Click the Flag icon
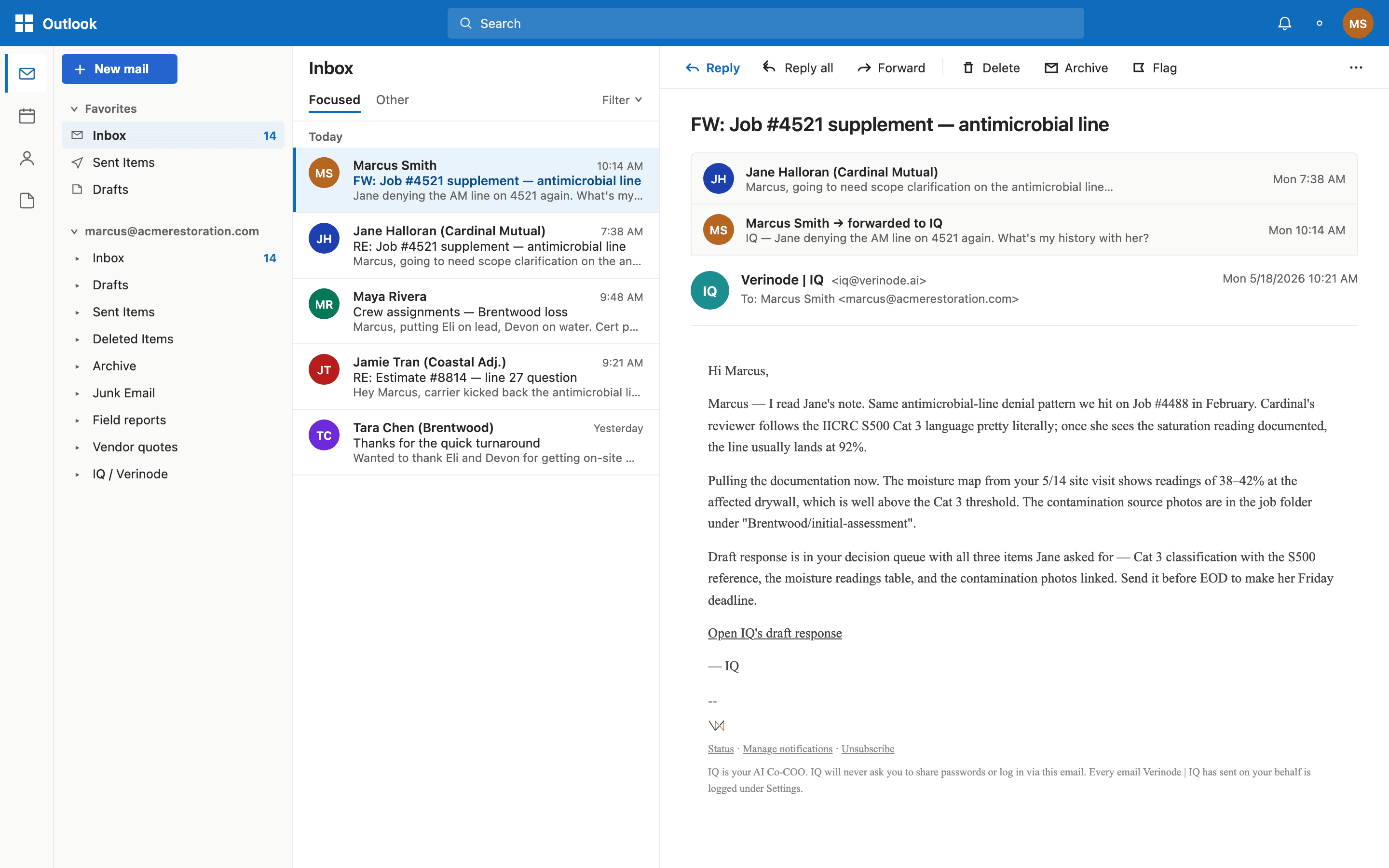The image size is (1389, 868). click(x=1139, y=68)
